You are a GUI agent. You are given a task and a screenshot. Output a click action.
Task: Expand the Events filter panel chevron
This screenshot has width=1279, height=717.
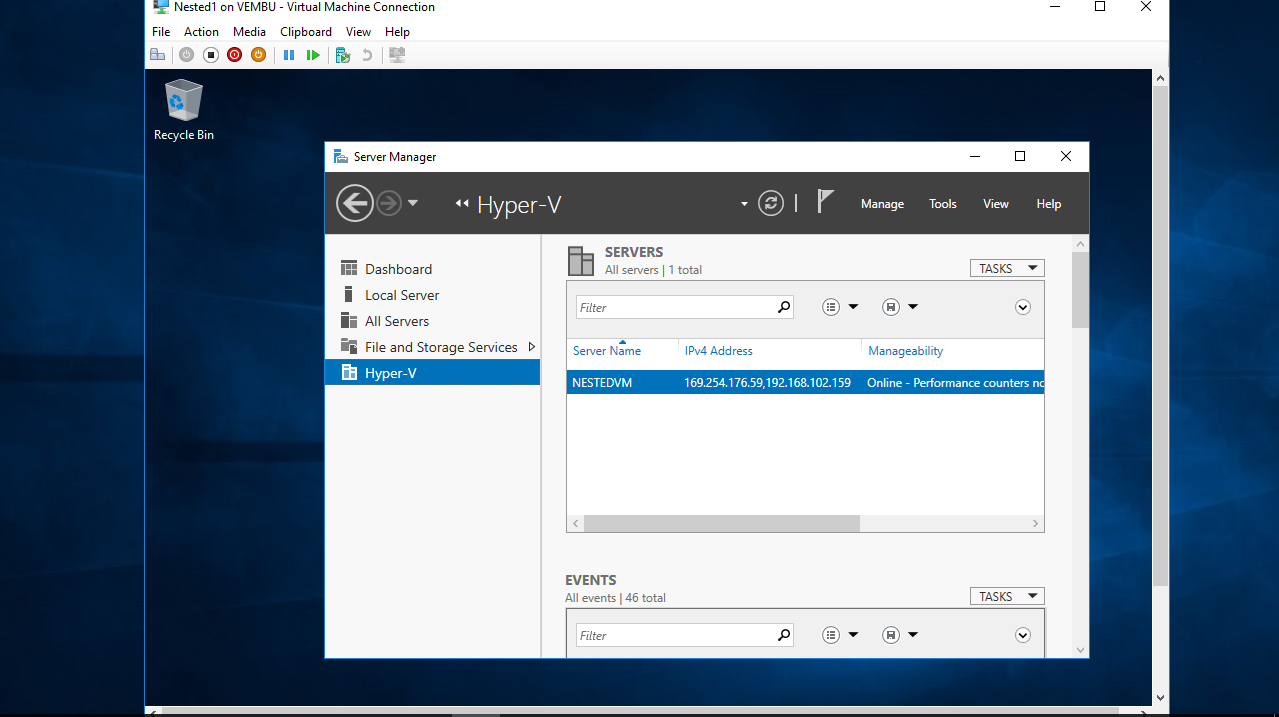tap(1023, 635)
